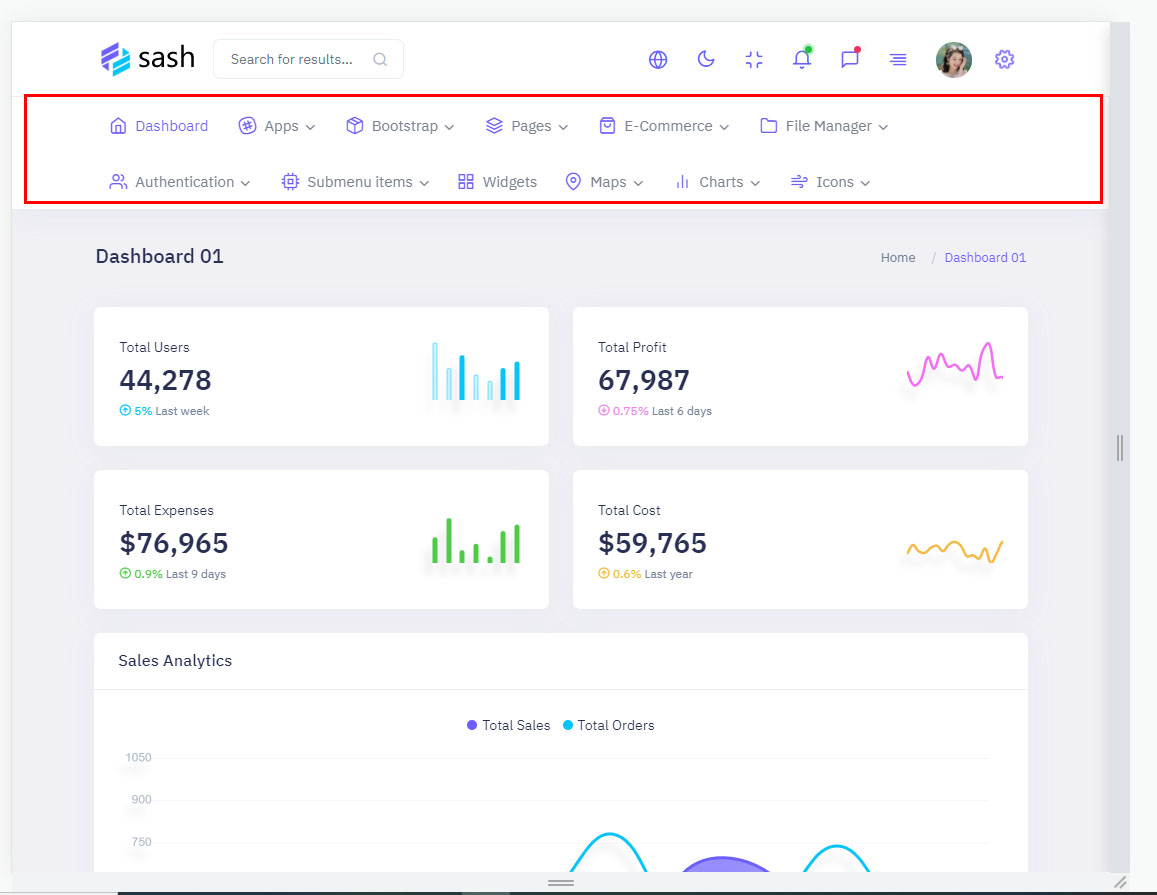Click the user profile avatar
This screenshot has width=1157, height=895.
(953, 60)
